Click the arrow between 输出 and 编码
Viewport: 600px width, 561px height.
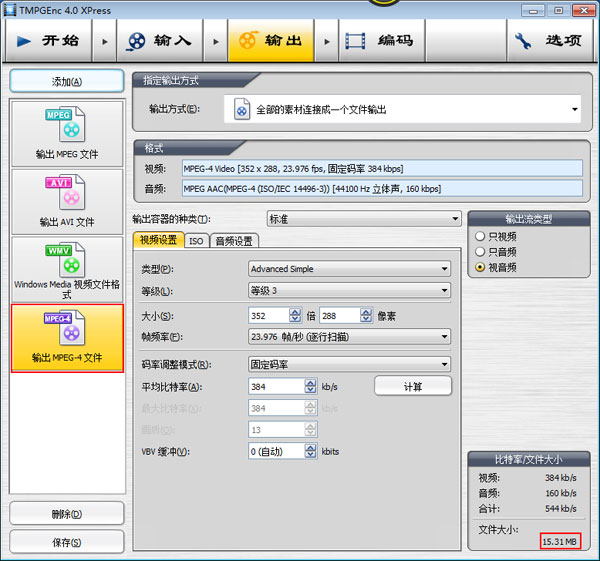tap(326, 41)
